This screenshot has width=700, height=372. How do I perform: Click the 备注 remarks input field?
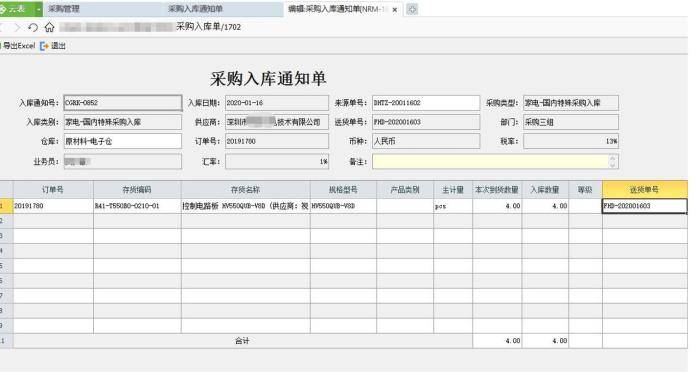point(490,161)
